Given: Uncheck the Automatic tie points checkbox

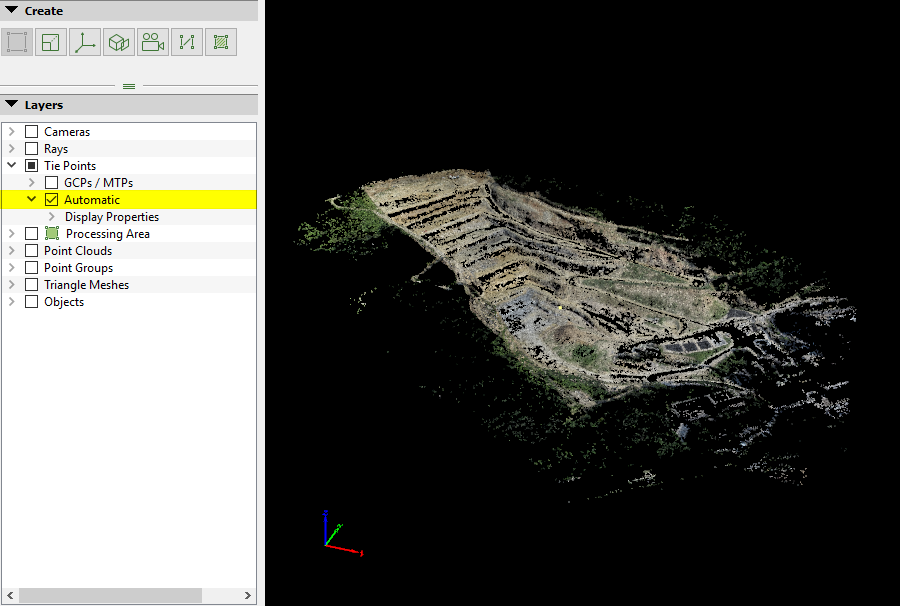Looking at the screenshot, I should click(52, 200).
